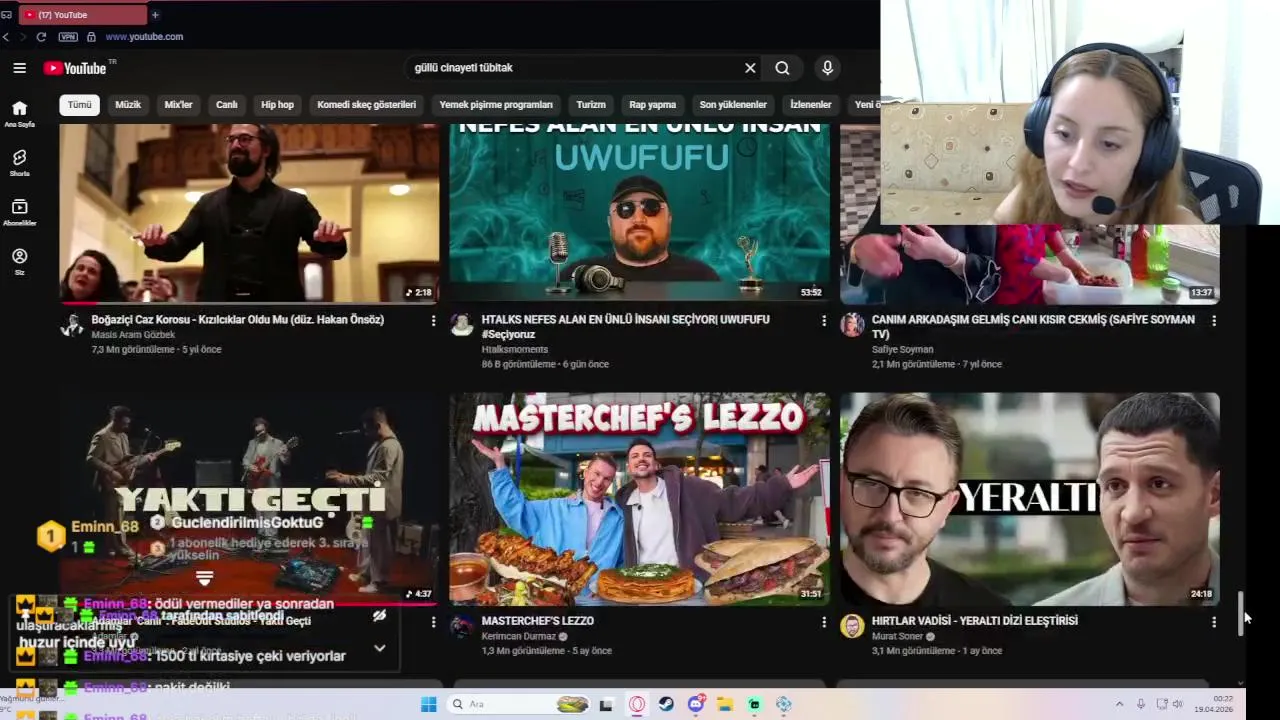Open the Windows Start menu

point(428,704)
